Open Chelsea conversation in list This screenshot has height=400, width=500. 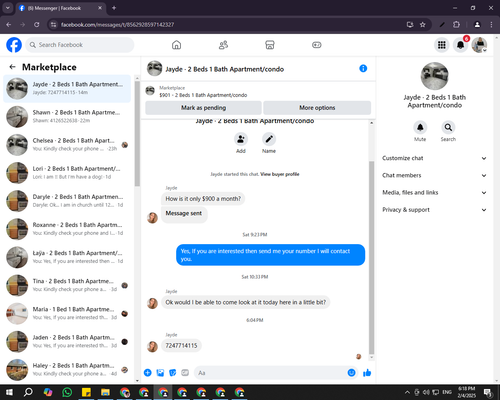pyautogui.click(x=67, y=145)
